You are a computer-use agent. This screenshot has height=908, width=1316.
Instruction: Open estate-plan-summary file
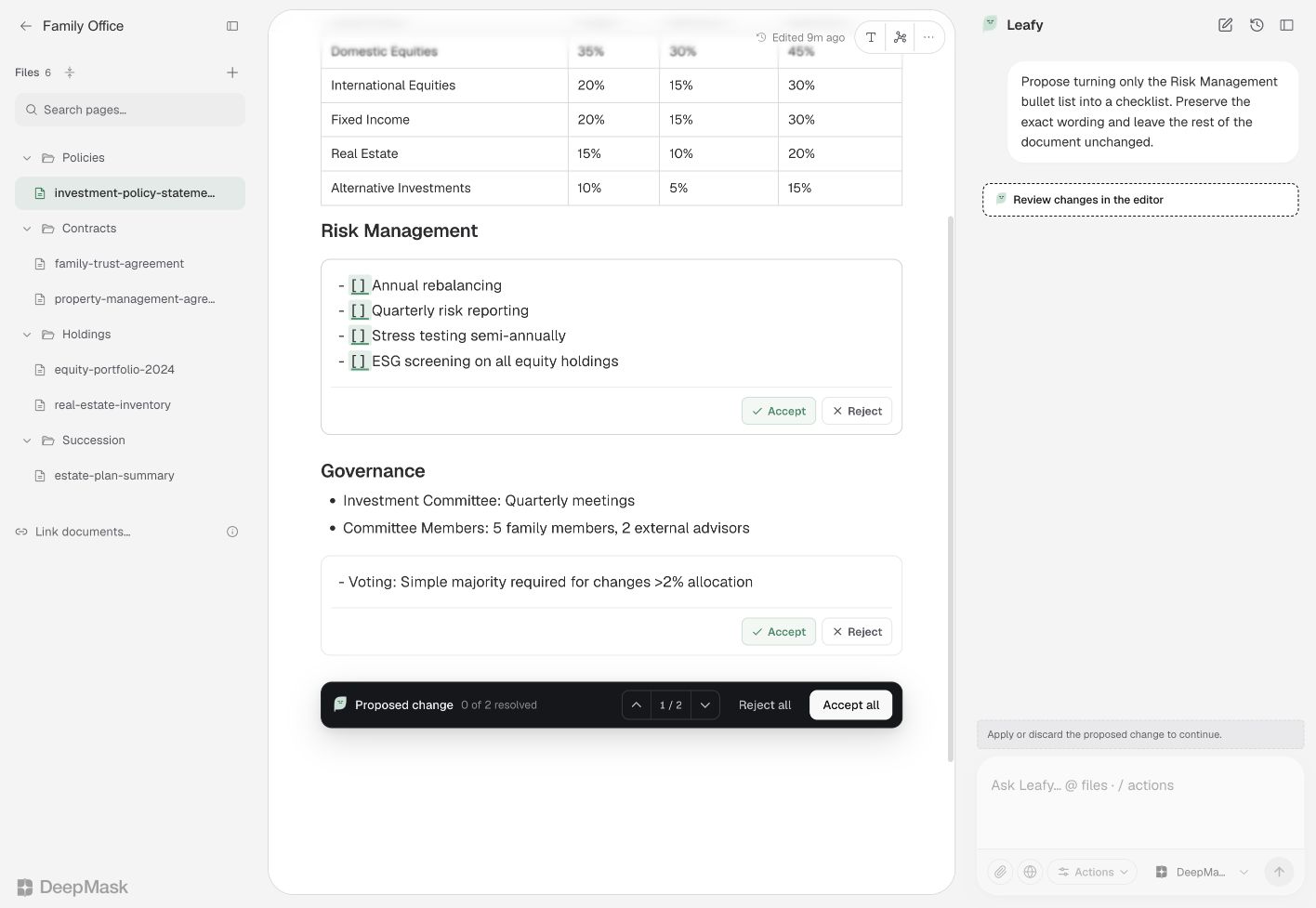(130, 476)
